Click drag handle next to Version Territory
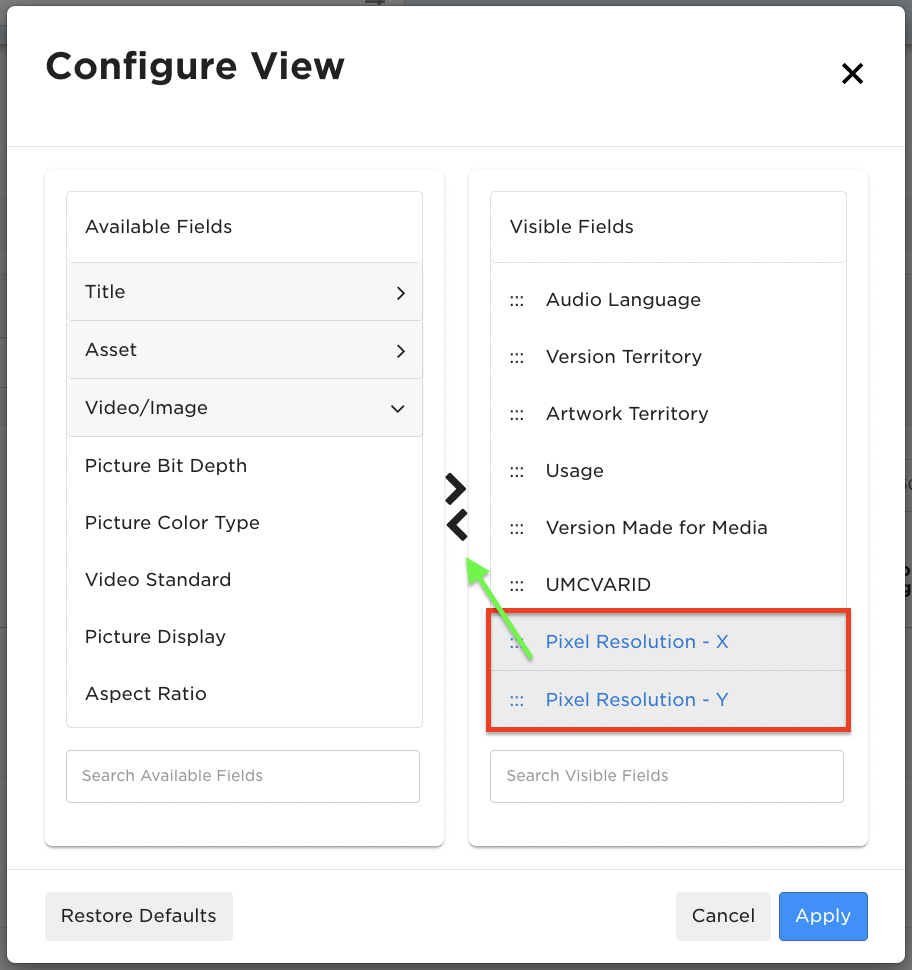The height and width of the screenshot is (970, 912). (517, 358)
